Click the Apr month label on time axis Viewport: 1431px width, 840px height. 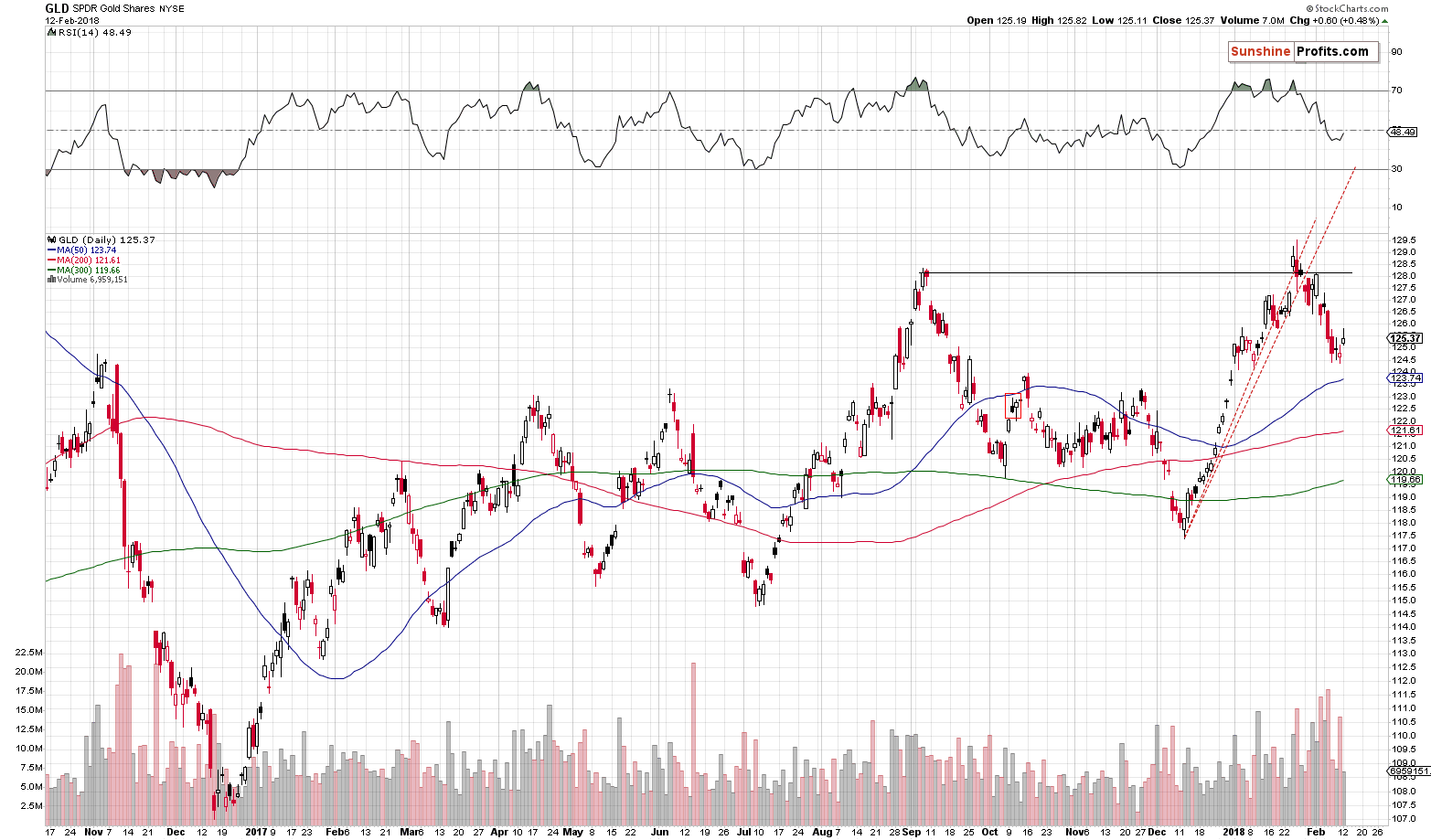pyautogui.click(x=498, y=833)
